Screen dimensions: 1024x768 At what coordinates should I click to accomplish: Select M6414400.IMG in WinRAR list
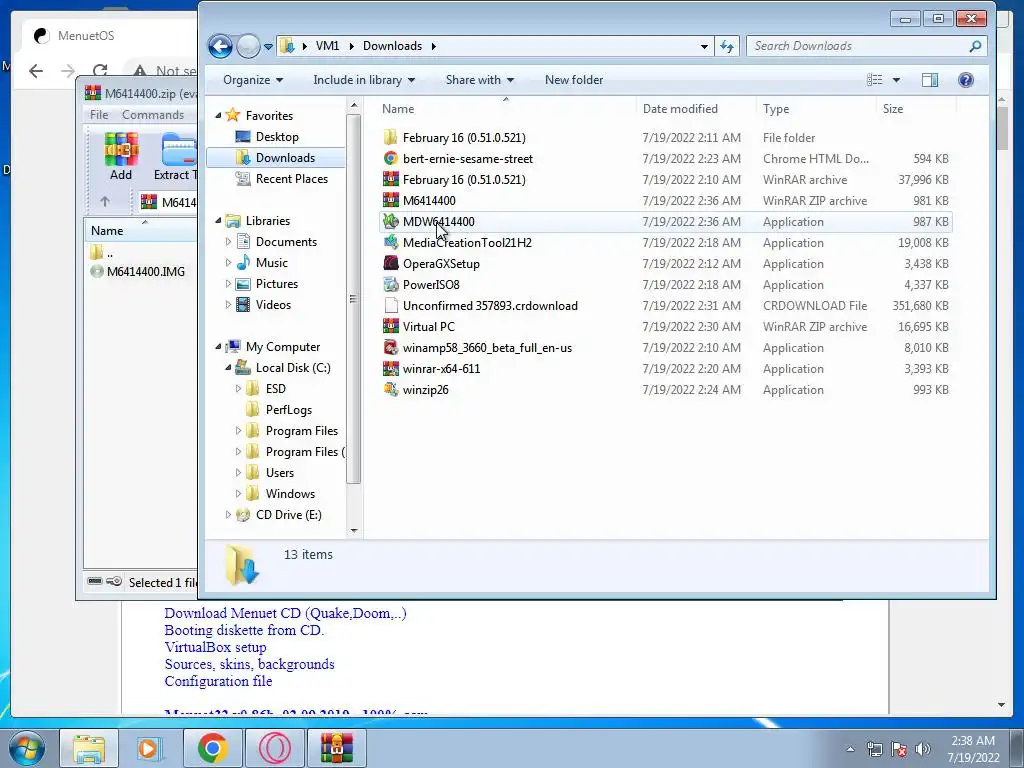pyautogui.click(x=146, y=272)
